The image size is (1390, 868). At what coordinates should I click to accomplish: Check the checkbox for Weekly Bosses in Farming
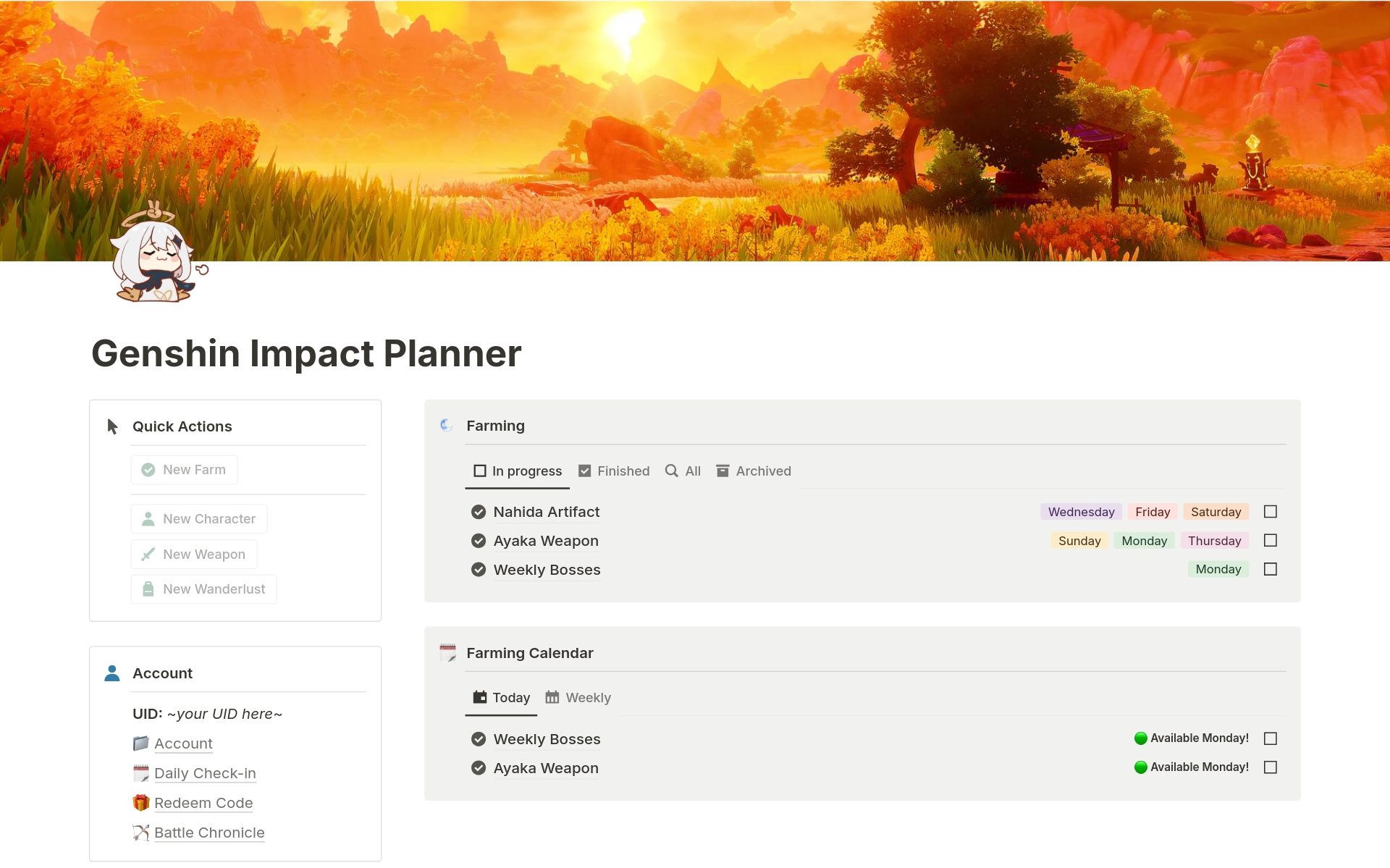click(1271, 569)
